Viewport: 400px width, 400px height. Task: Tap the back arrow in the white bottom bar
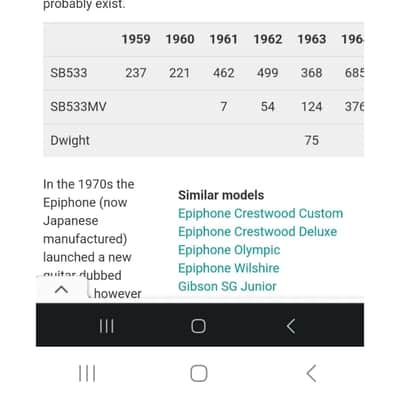point(311,373)
